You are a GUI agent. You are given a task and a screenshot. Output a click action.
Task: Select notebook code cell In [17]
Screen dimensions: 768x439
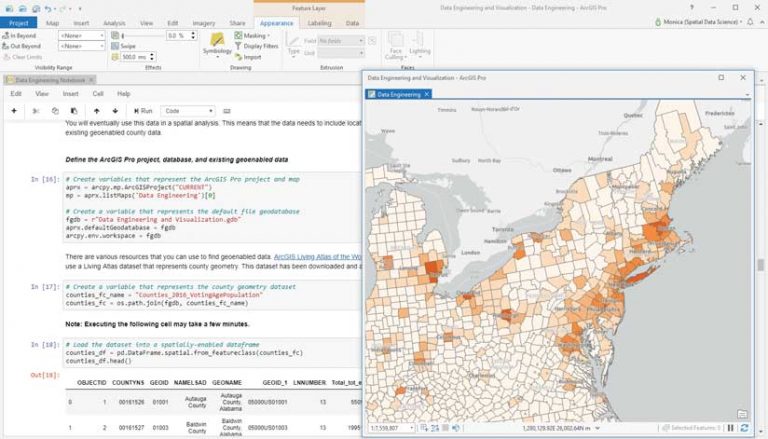[212, 295]
